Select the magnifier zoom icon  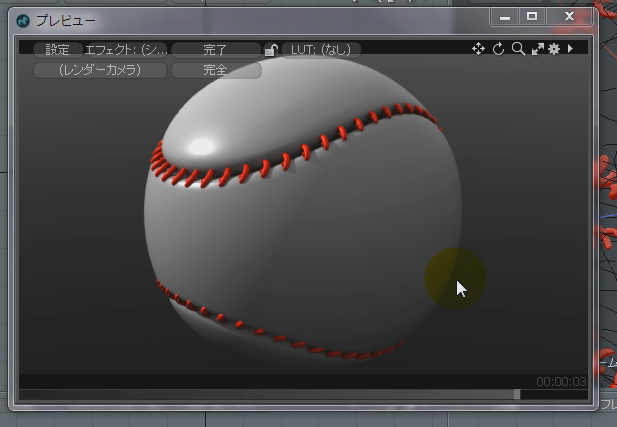click(x=518, y=49)
